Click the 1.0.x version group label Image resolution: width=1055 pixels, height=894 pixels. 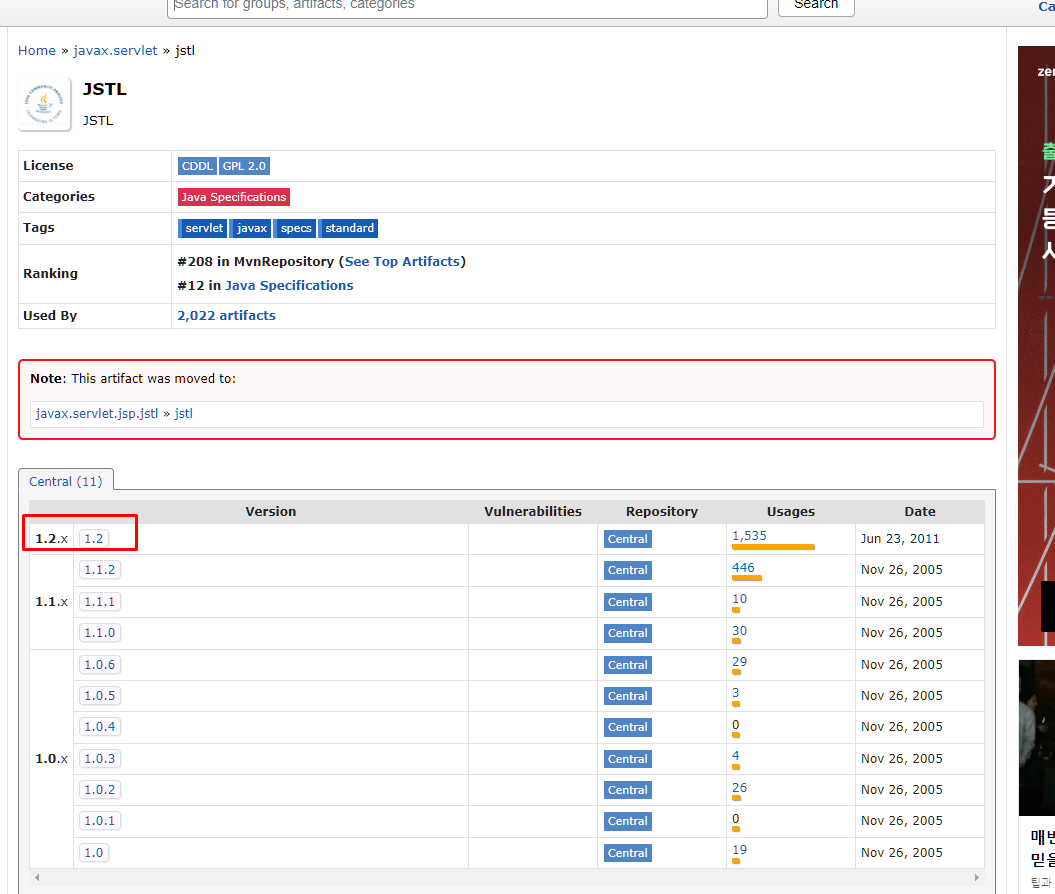[x=51, y=759]
